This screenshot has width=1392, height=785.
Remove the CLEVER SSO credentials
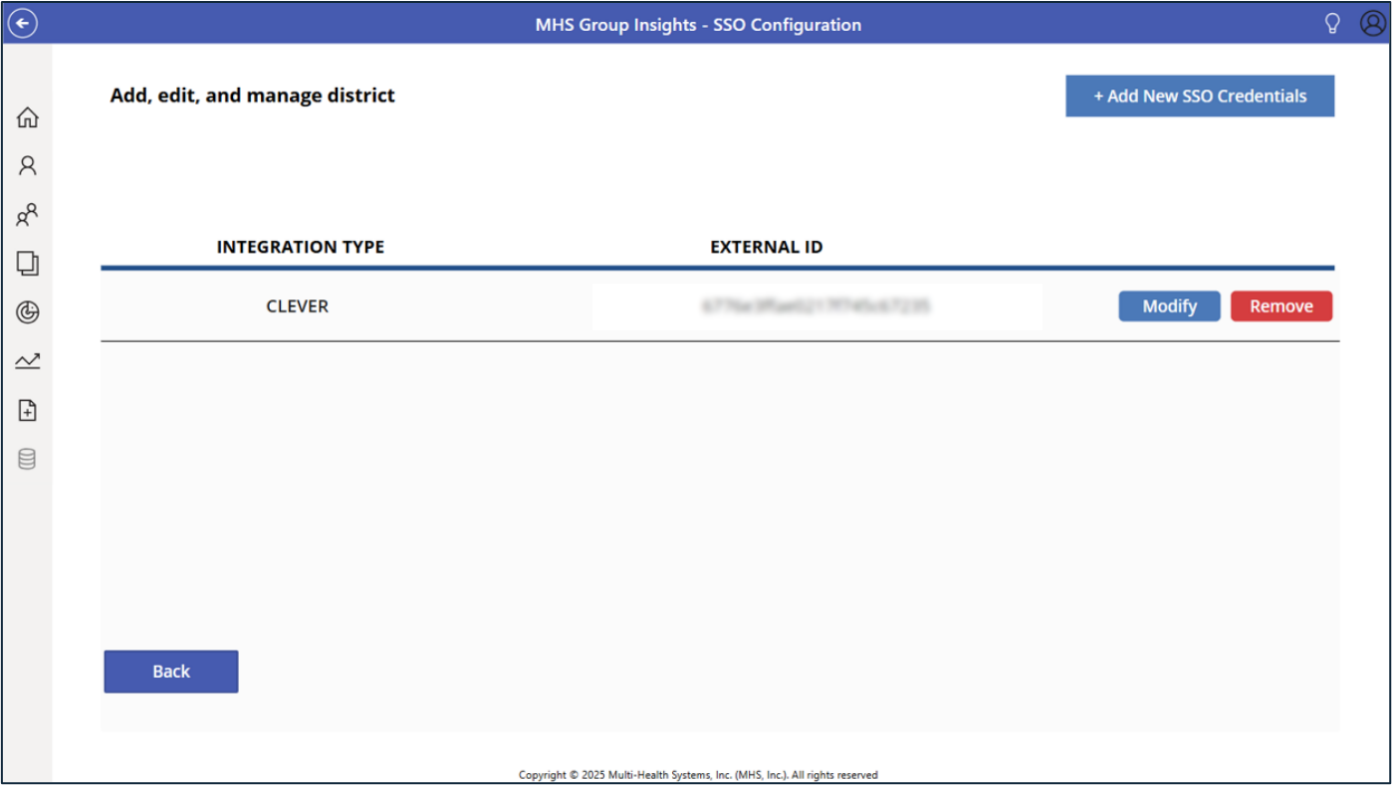tap(1281, 306)
